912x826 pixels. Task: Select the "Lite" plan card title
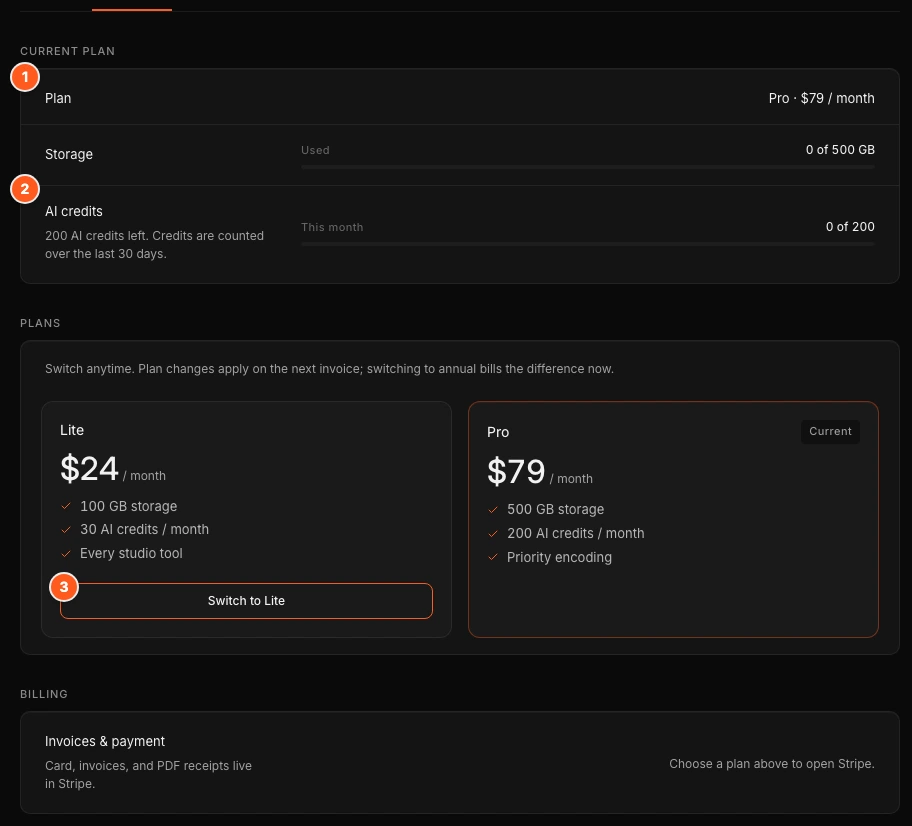[x=72, y=430]
